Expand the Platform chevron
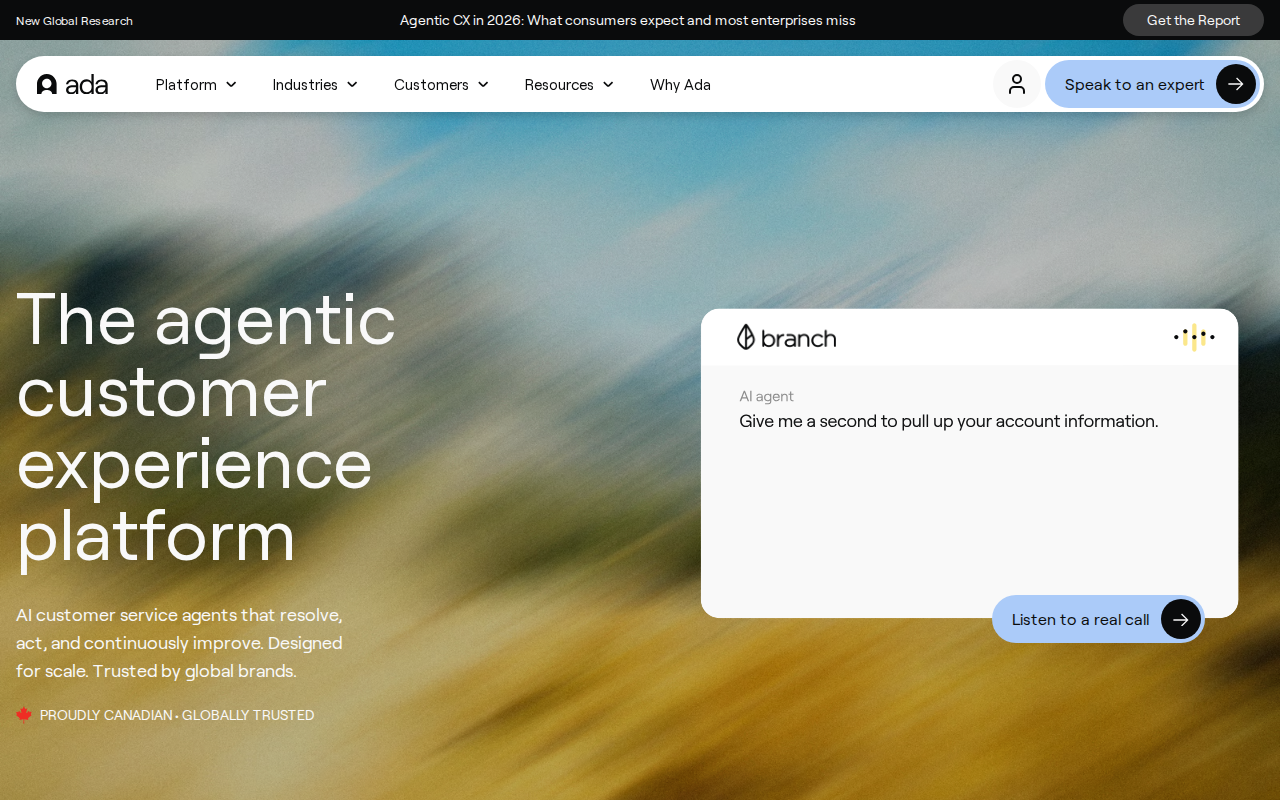Screen dimensions: 1280x800 pyautogui.click(x=231, y=85)
